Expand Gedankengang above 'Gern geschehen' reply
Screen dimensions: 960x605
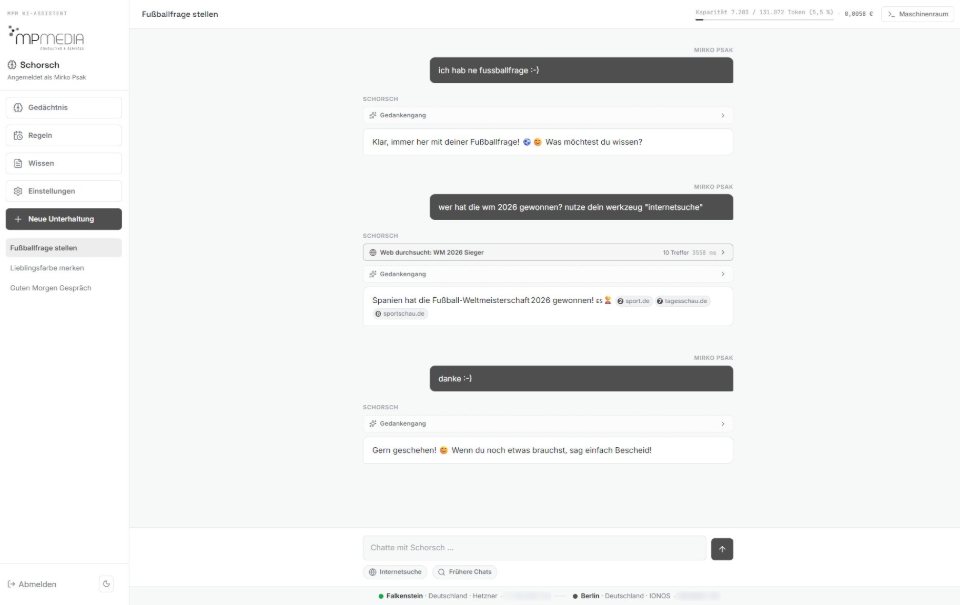pos(548,424)
